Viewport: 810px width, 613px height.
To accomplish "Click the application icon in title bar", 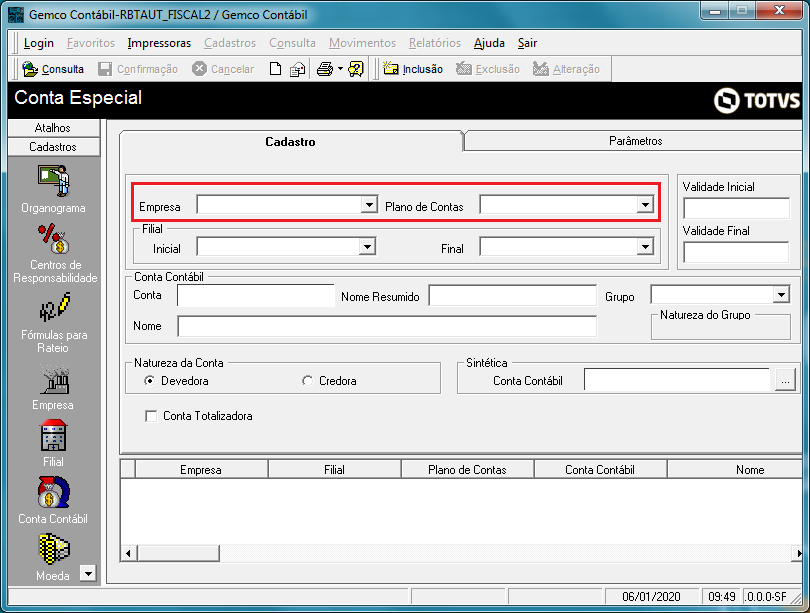I will 17,14.
